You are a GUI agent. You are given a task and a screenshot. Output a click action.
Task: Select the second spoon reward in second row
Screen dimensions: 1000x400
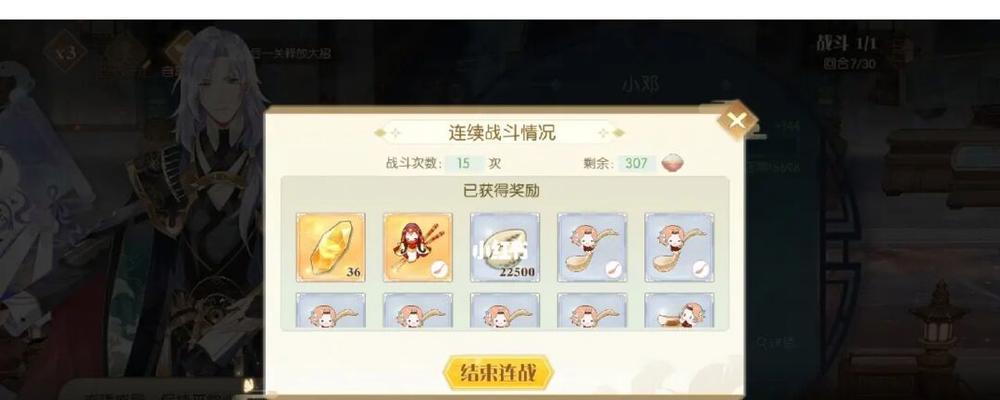[418, 311]
